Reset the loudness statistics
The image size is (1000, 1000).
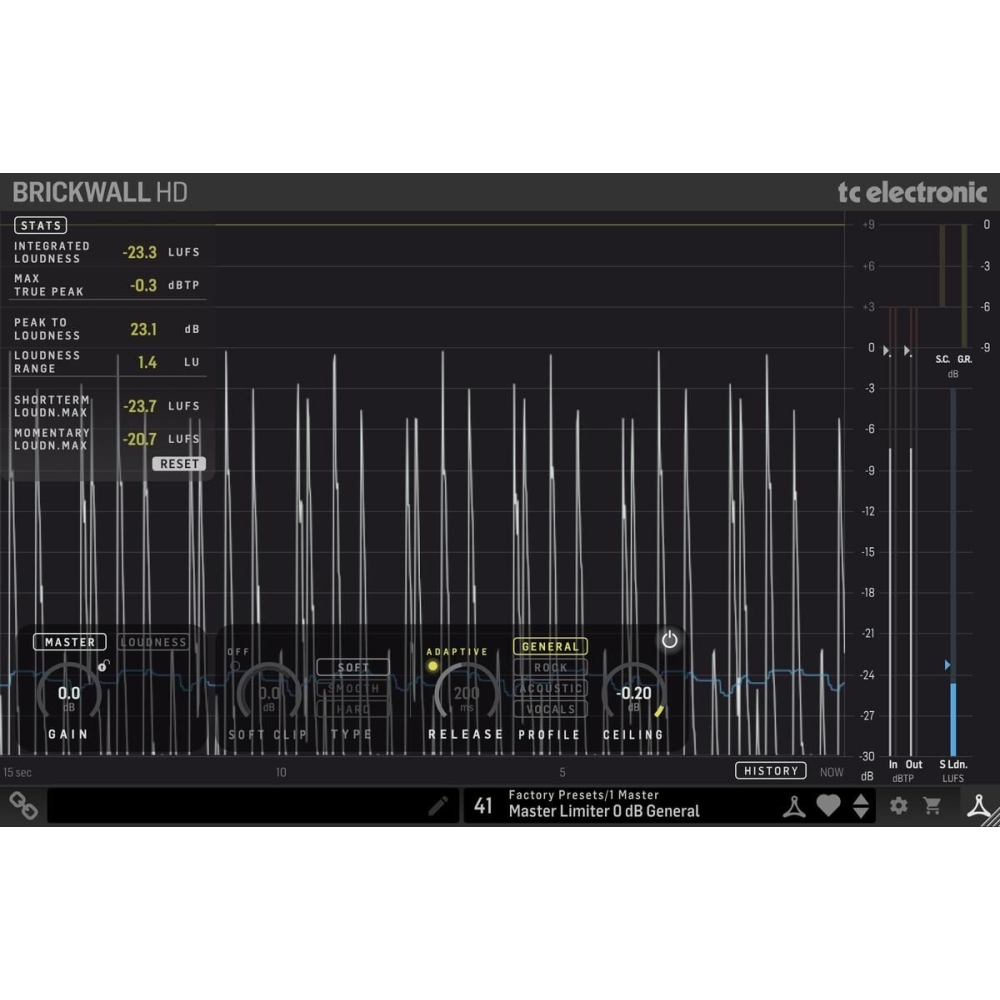178,463
